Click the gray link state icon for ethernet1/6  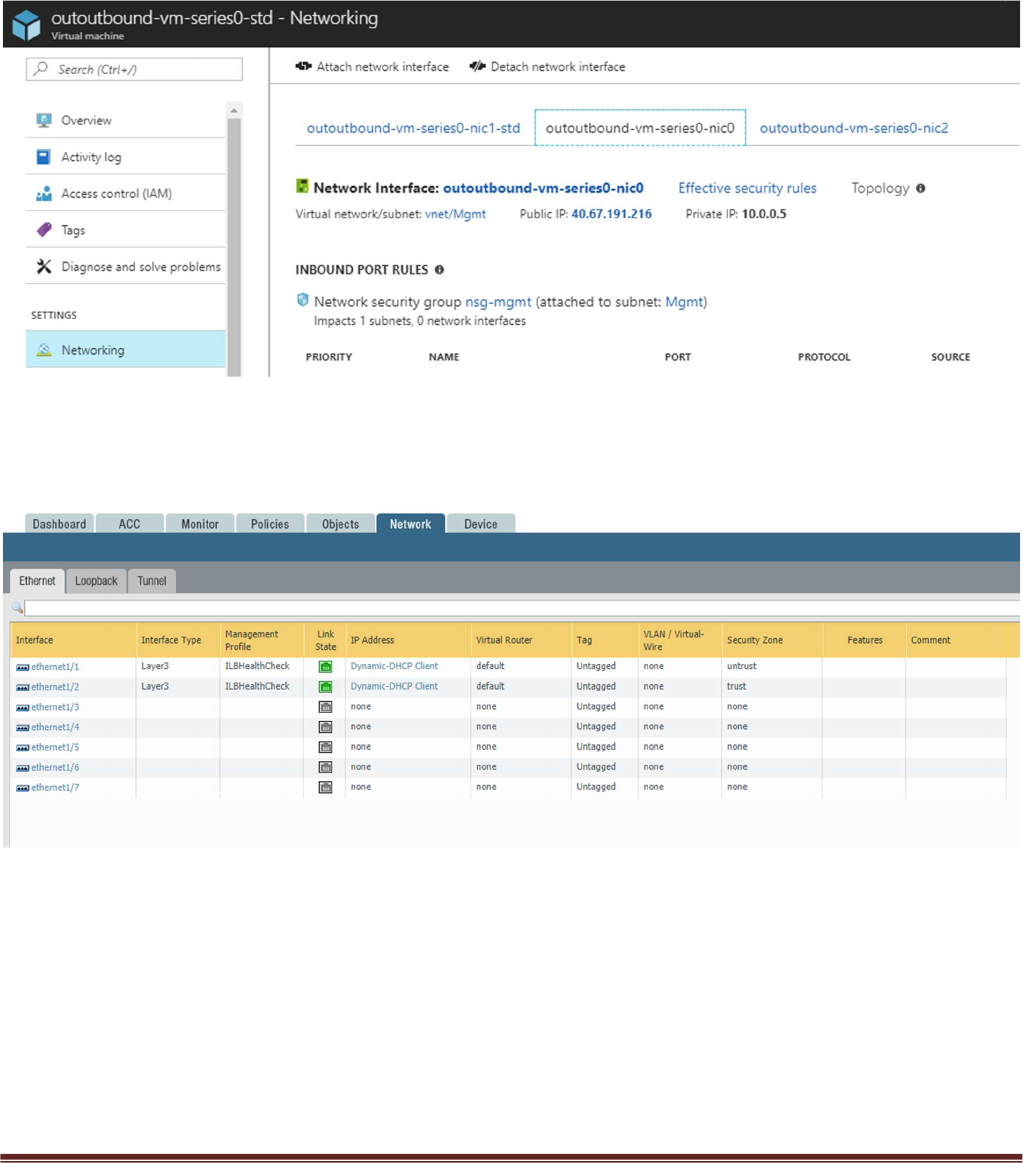coord(325,767)
